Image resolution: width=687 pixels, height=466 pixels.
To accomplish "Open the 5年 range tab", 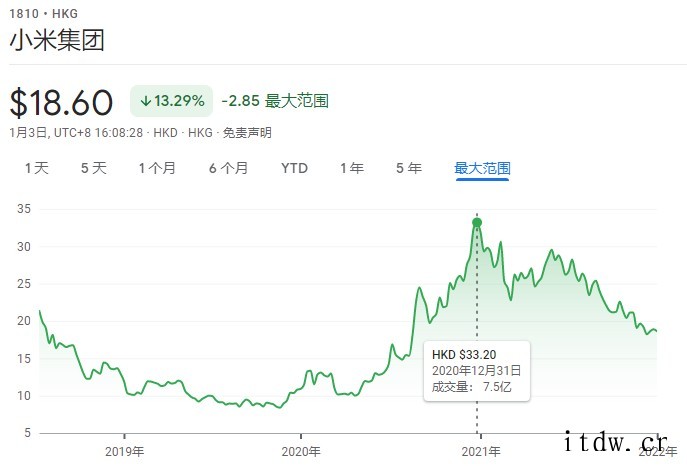I will [x=409, y=168].
